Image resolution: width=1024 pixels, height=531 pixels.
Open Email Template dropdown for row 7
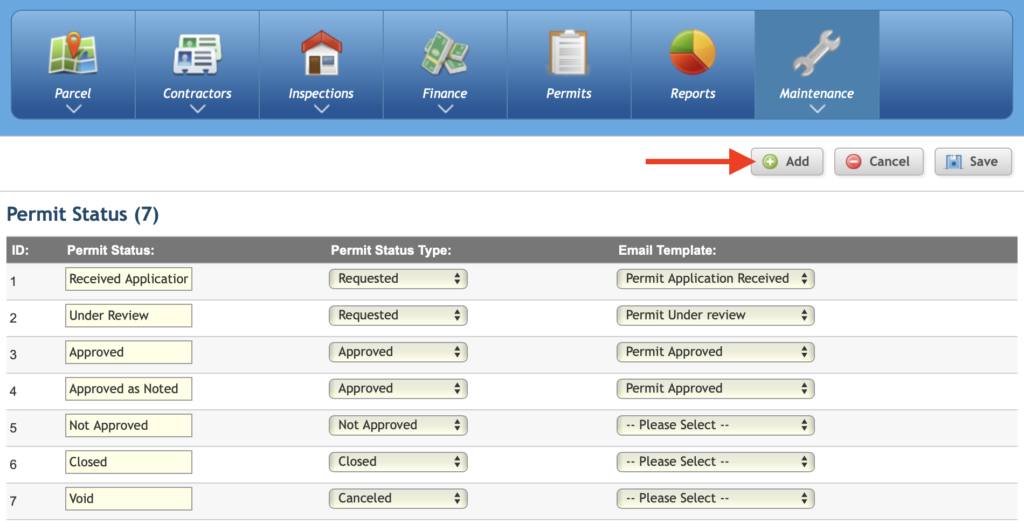[715, 498]
